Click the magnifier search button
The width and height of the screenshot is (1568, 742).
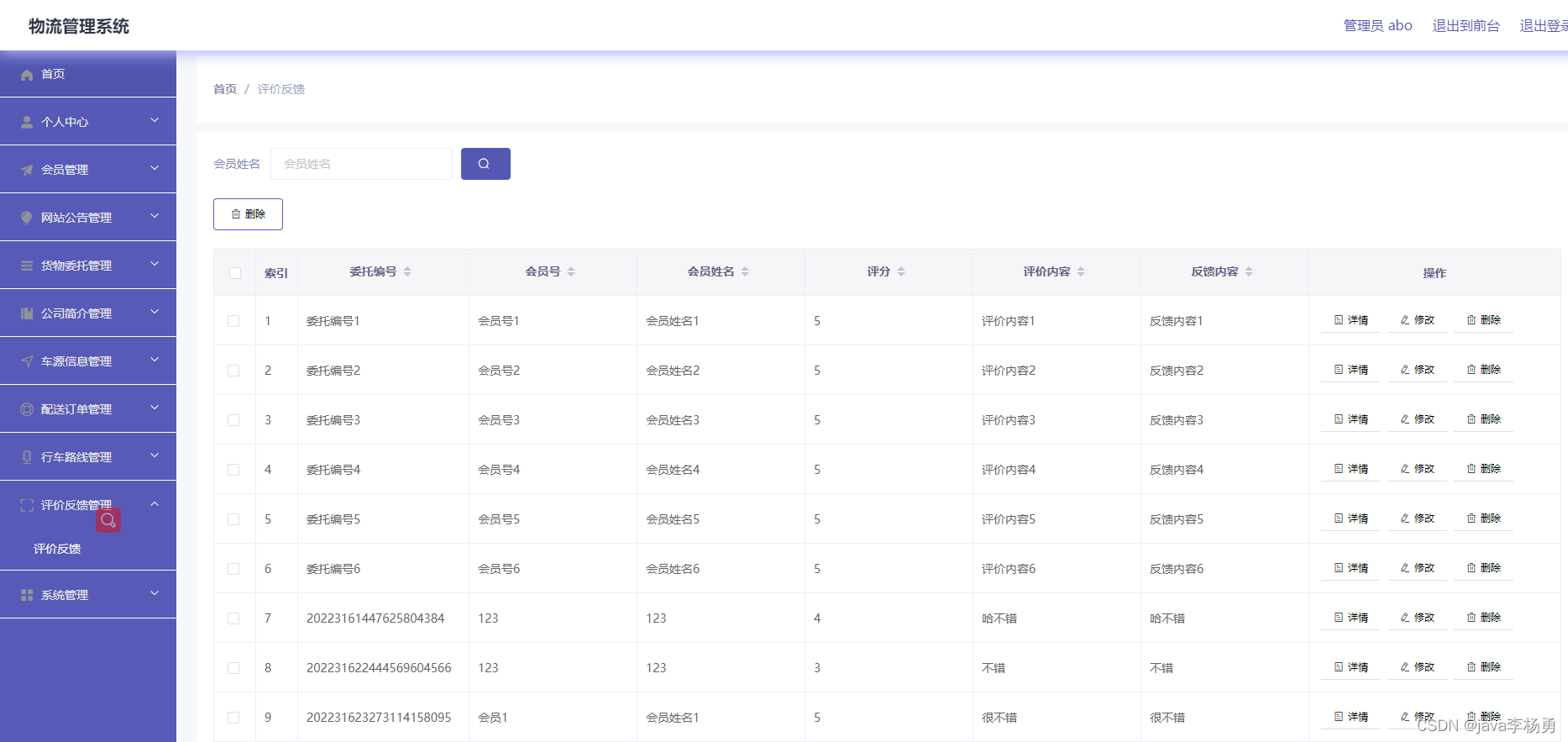(485, 164)
